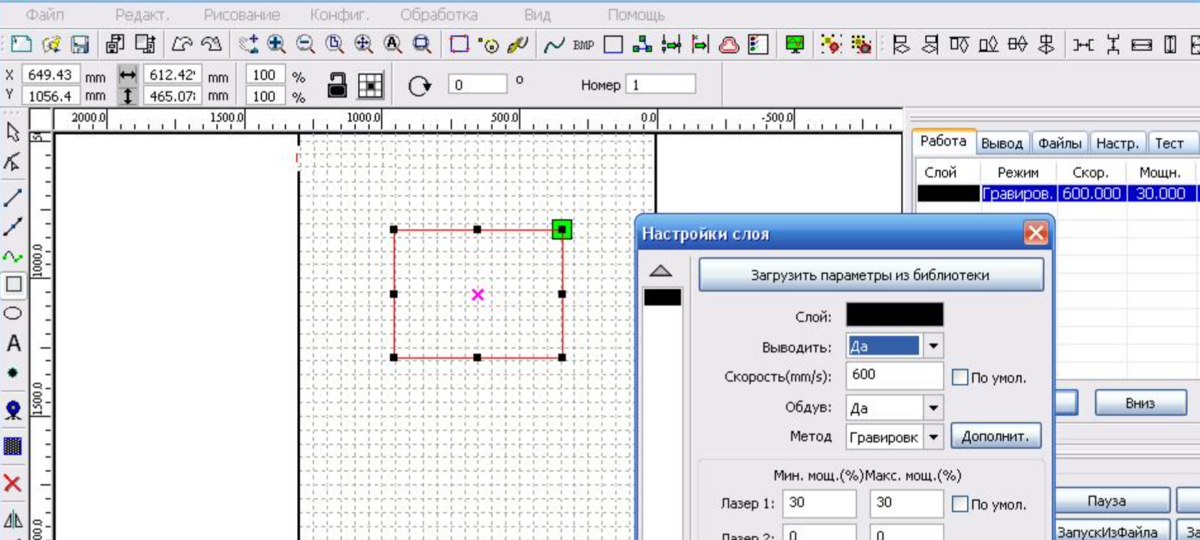The width and height of the screenshot is (1200, 540).
Task: Click the Вниз button
Action: point(1140,403)
